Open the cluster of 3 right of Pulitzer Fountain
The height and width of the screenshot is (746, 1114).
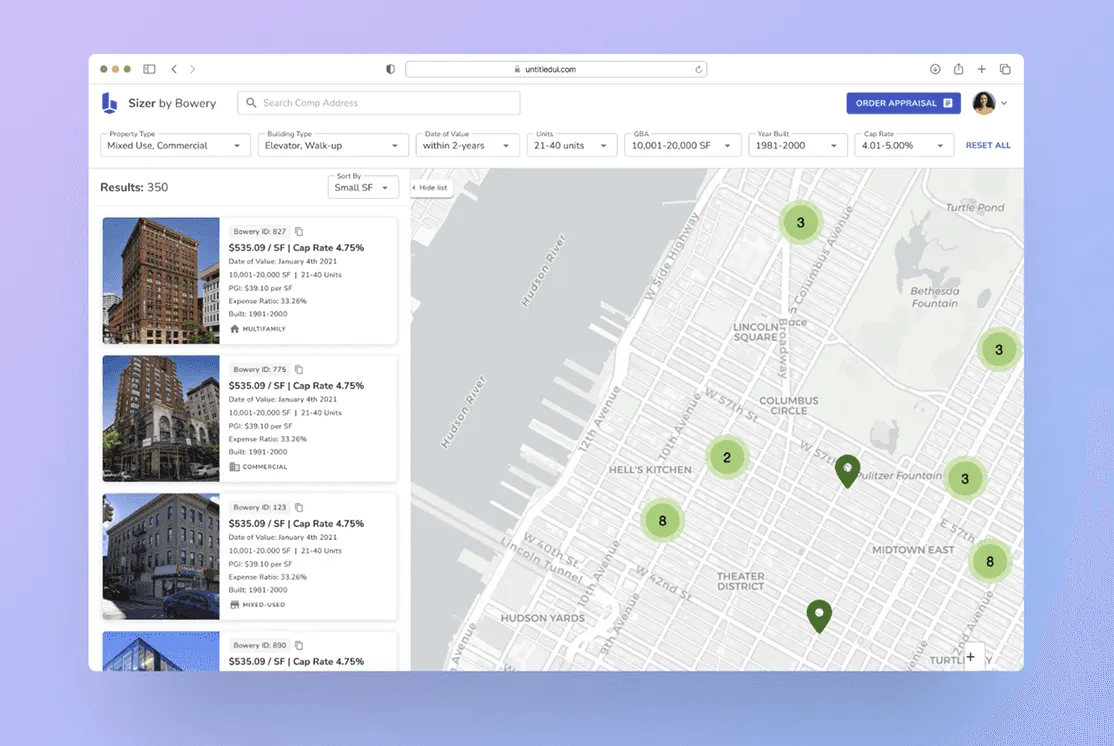pyautogui.click(x=965, y=479)
